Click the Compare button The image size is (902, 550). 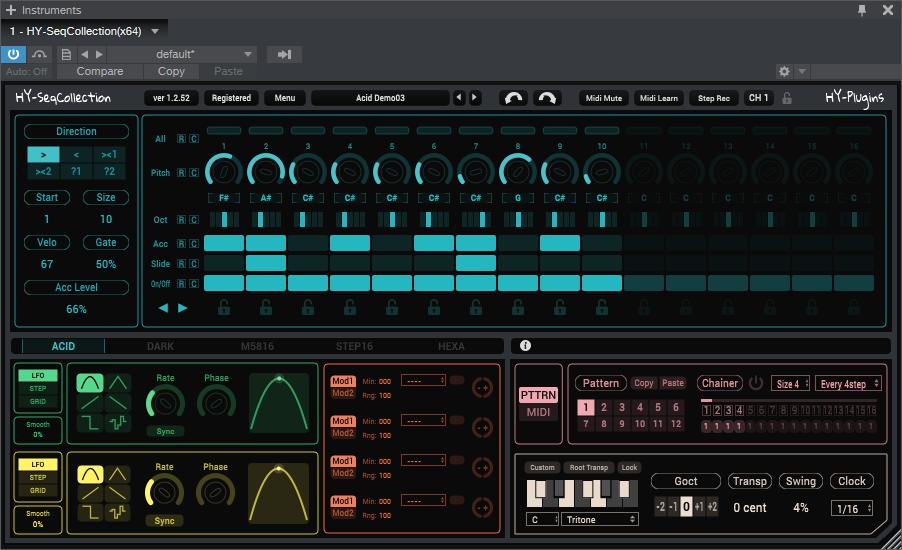pyautogui.click(x=100, y=71)
